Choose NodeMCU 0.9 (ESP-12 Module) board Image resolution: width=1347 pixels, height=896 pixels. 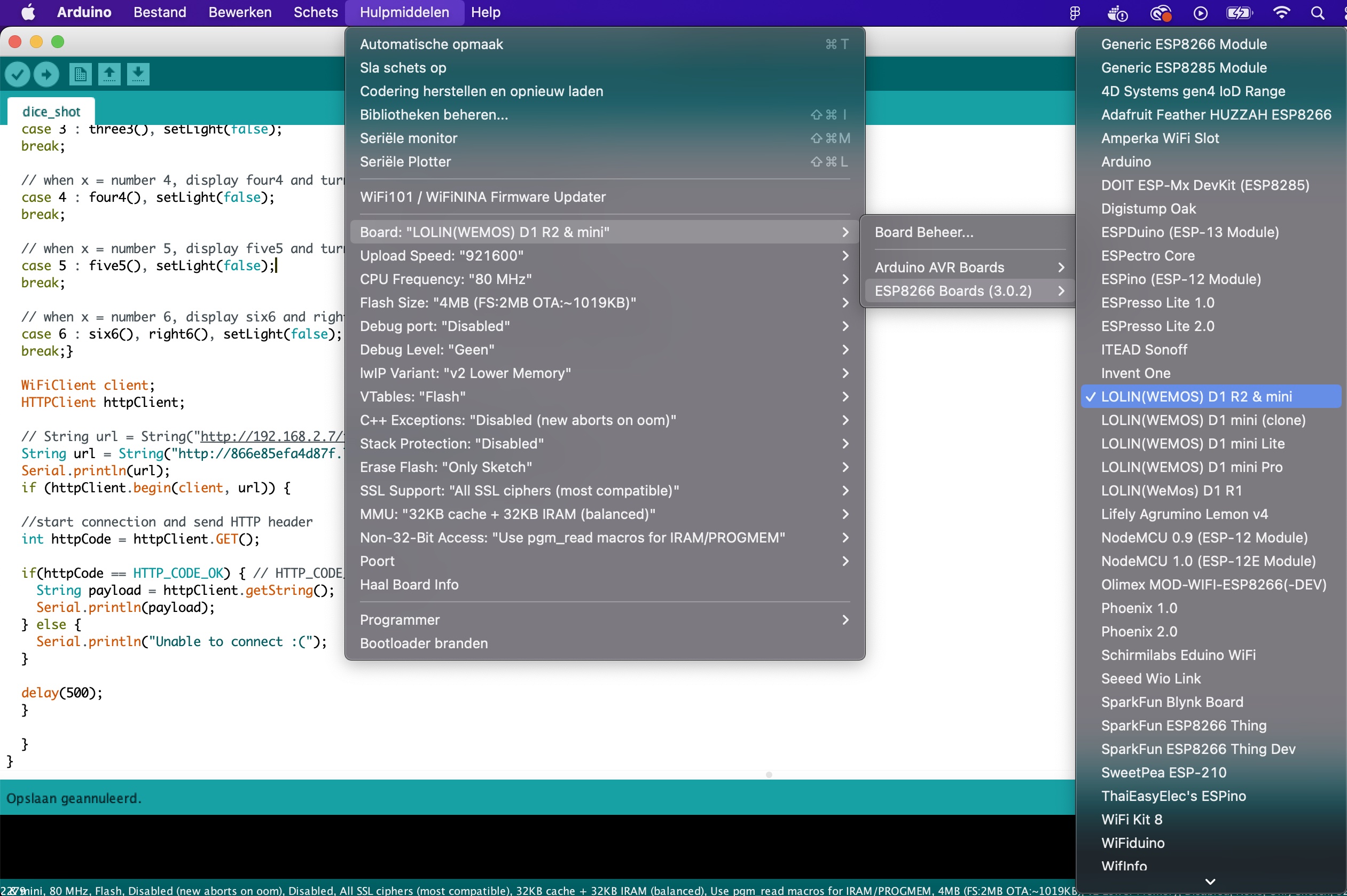[x=1210, y=538]
